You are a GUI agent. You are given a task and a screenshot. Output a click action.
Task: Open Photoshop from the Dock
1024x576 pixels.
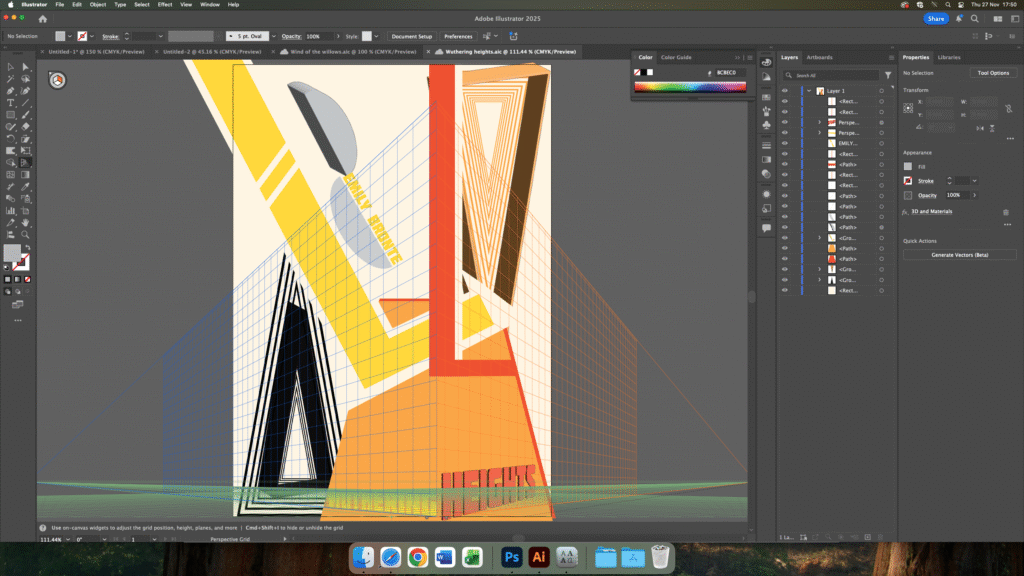[x=512, y=556]
